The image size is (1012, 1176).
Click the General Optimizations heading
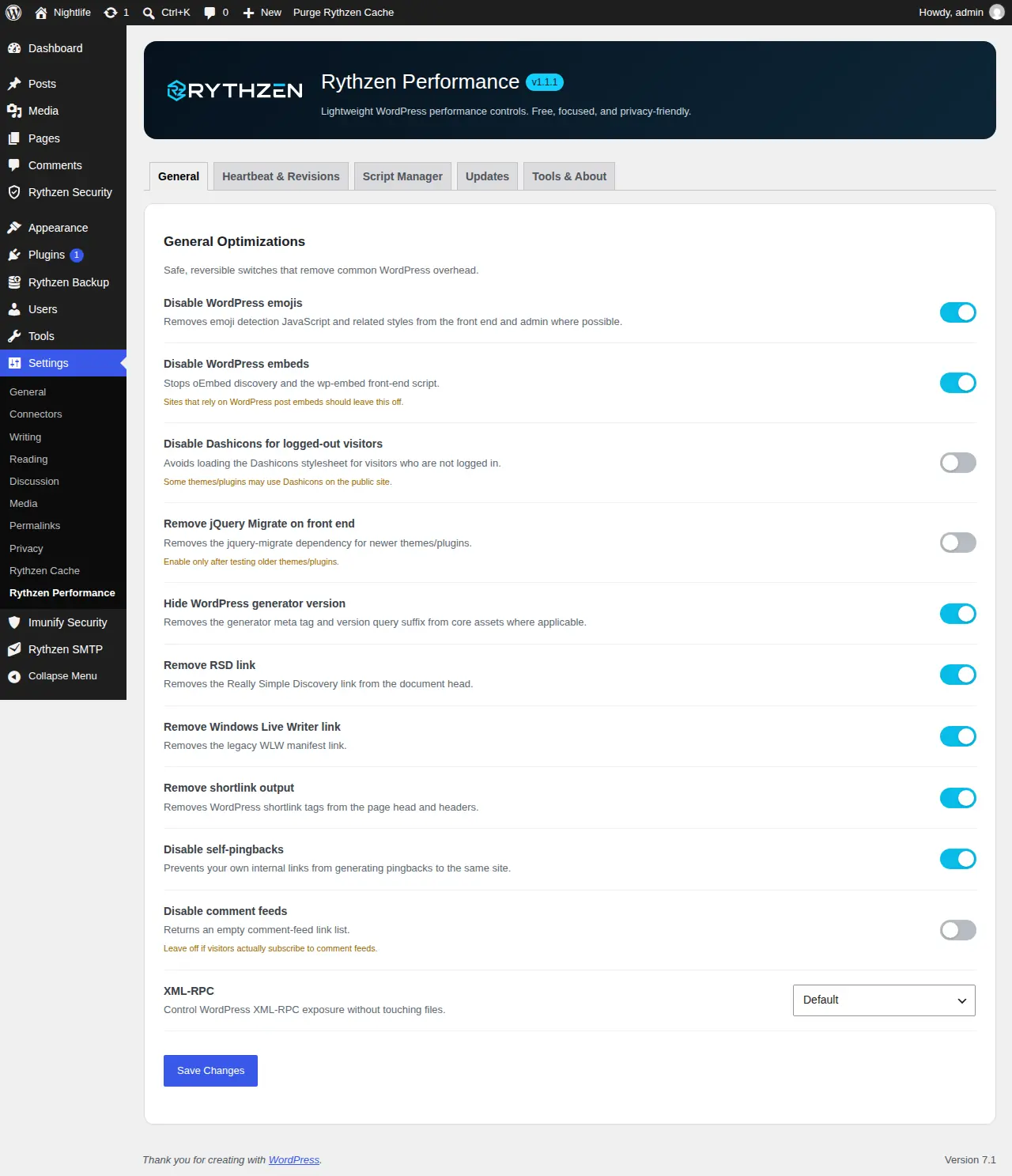click(x=234, y=242)
